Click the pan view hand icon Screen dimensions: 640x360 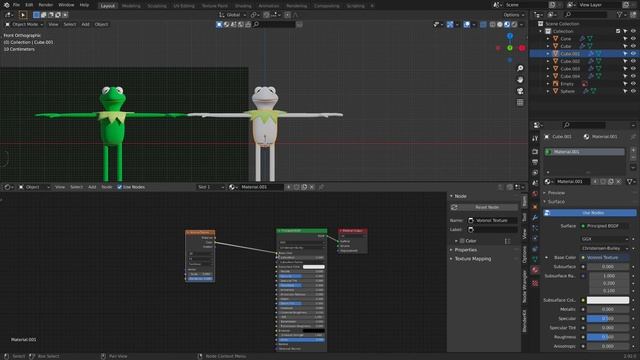coord(520,79)
